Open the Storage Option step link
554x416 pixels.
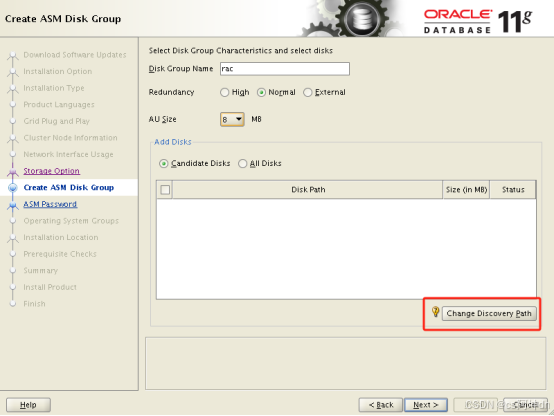(52, 171)
